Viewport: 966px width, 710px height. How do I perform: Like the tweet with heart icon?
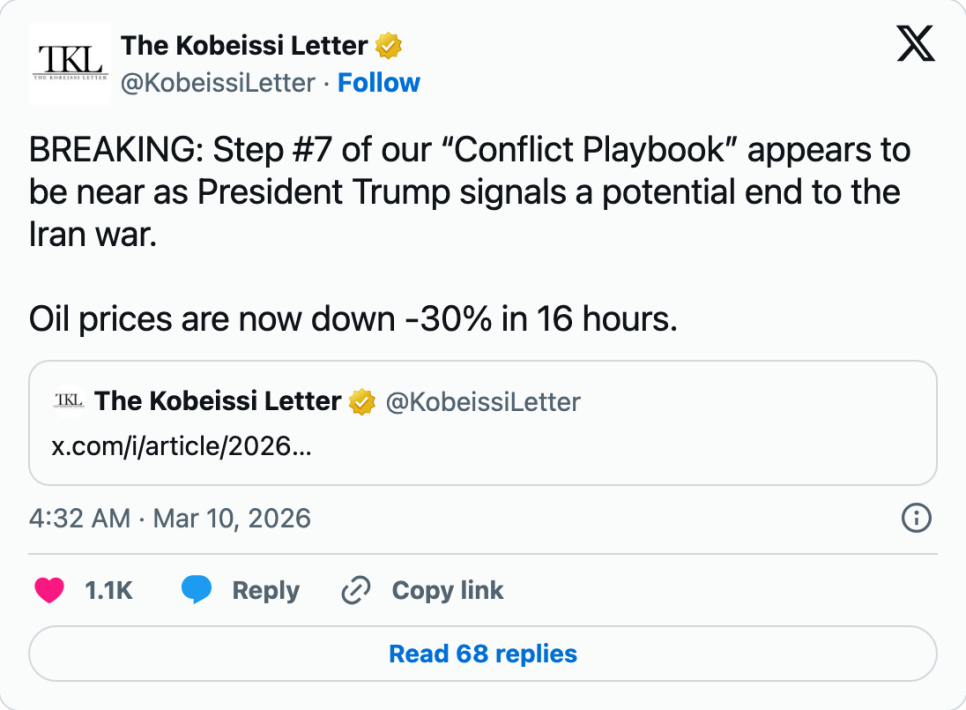(x=49, y=591)
